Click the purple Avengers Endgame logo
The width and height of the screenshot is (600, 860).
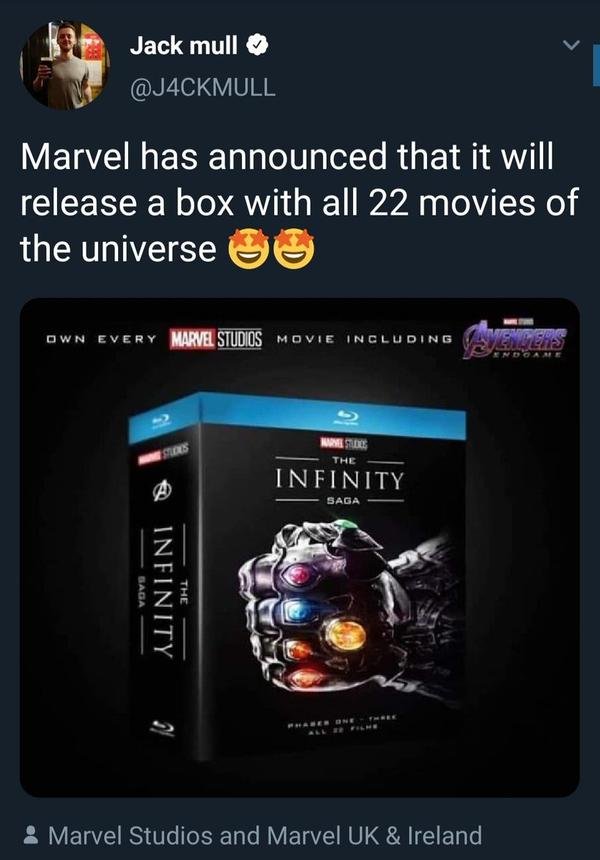pos(515,338)
